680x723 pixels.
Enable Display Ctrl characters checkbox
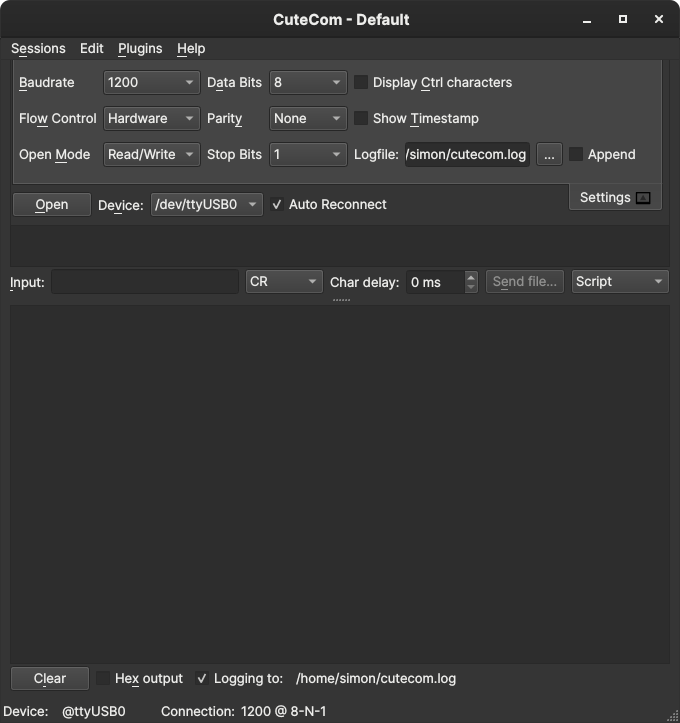coord(361,82)
